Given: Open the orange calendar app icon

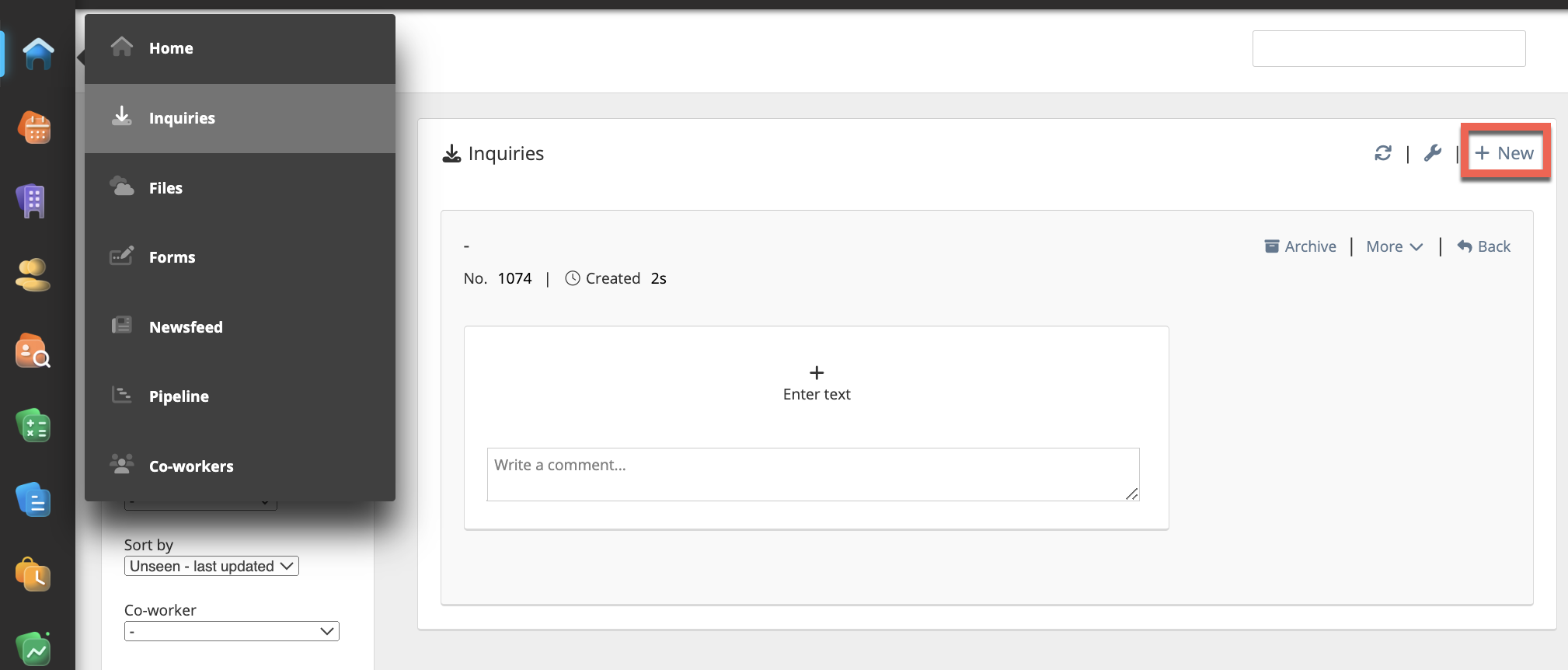Looking at the screenshot, I should click(x=35, y=127).
